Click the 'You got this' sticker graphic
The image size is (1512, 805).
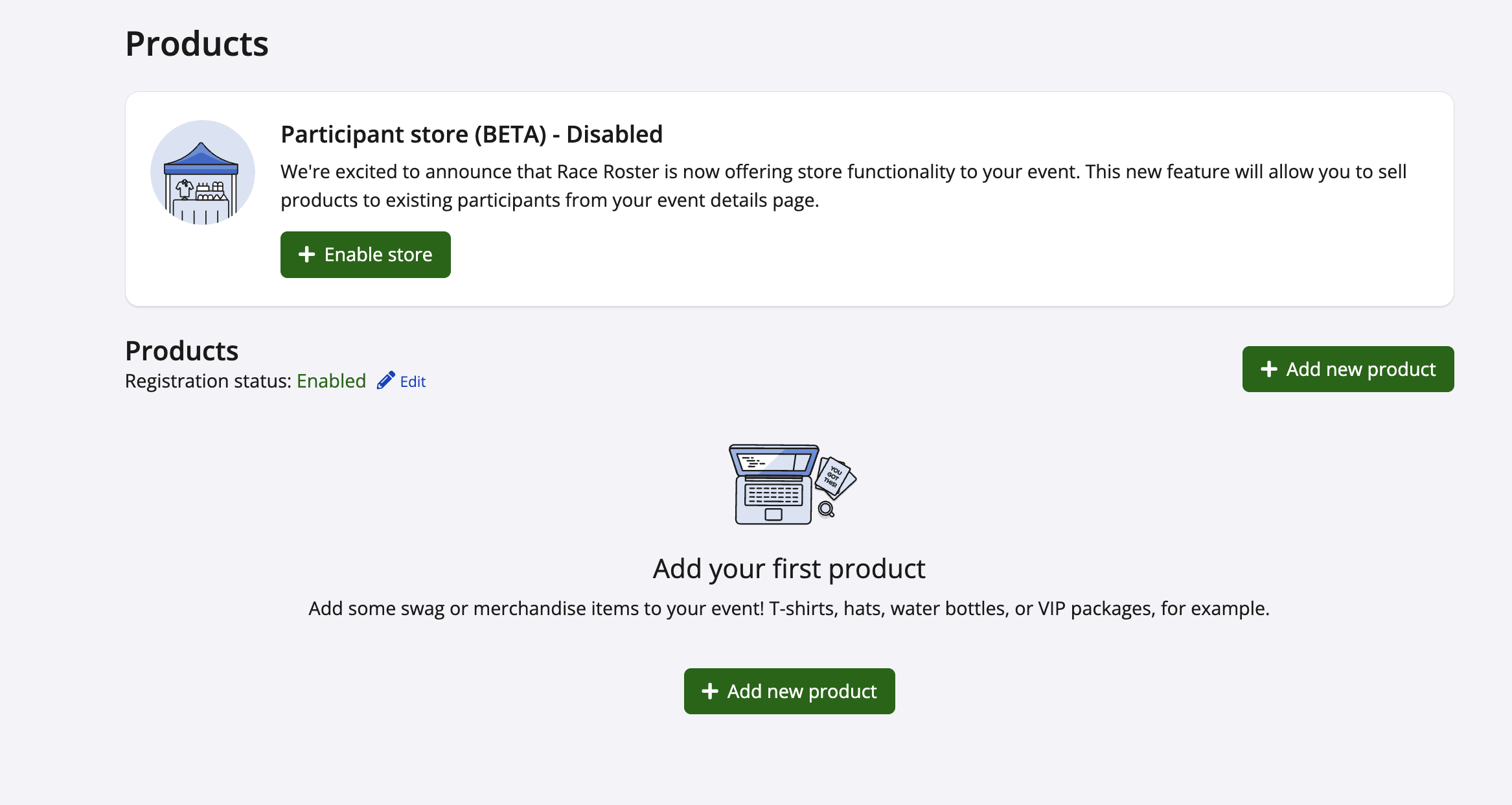click(835, 478)
